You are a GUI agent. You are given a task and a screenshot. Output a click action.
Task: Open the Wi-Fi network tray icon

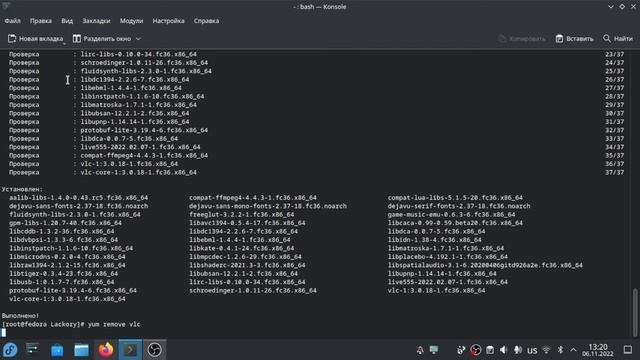[x=546, y=350]
